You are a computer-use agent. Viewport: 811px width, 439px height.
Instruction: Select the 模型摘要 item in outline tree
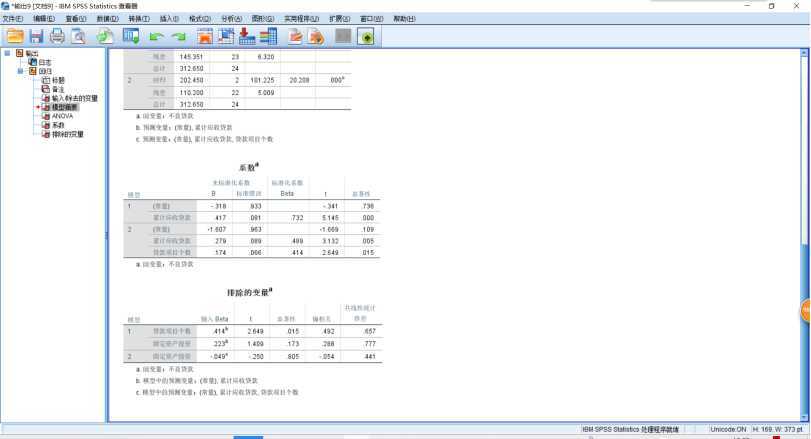tap(65, 107)
